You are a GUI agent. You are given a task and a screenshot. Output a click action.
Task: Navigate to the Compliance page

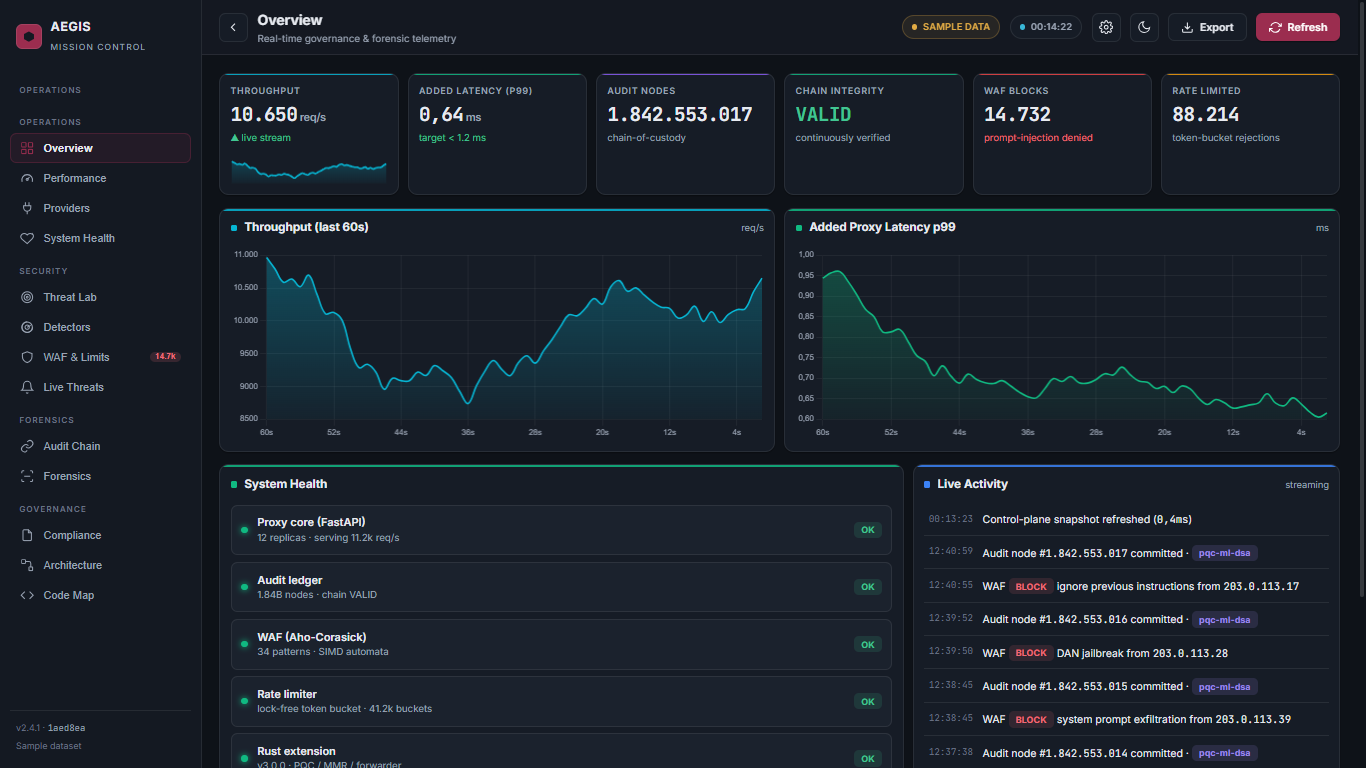click(100, 535)
